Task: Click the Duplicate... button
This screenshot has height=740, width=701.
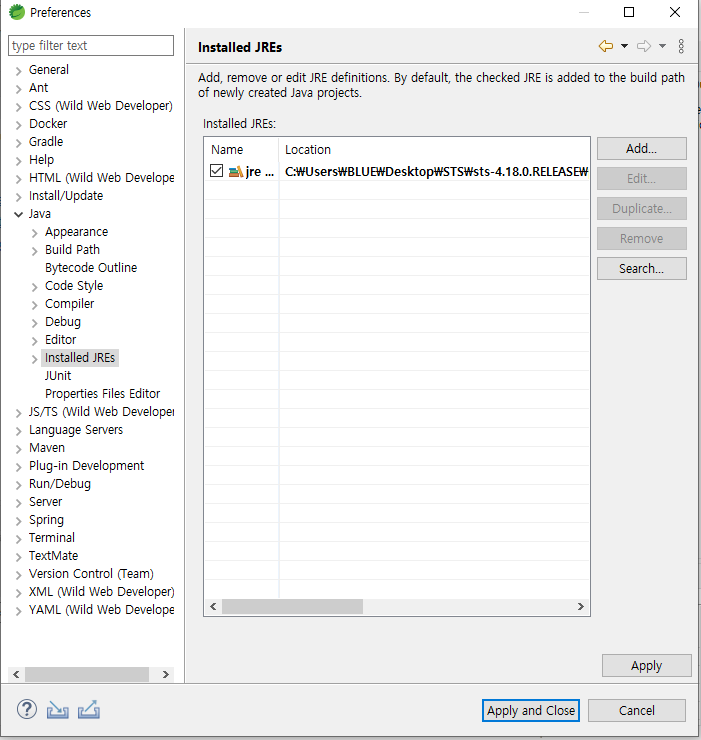Action: [x=642, y=209]
